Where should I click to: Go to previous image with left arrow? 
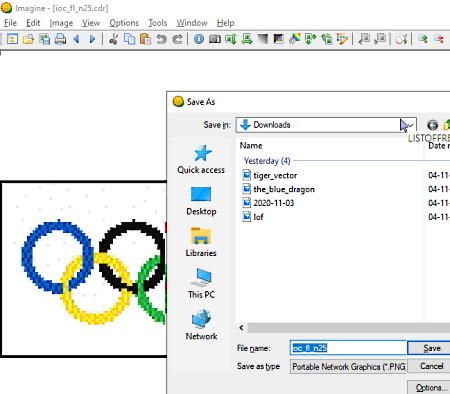click(76, 39)
